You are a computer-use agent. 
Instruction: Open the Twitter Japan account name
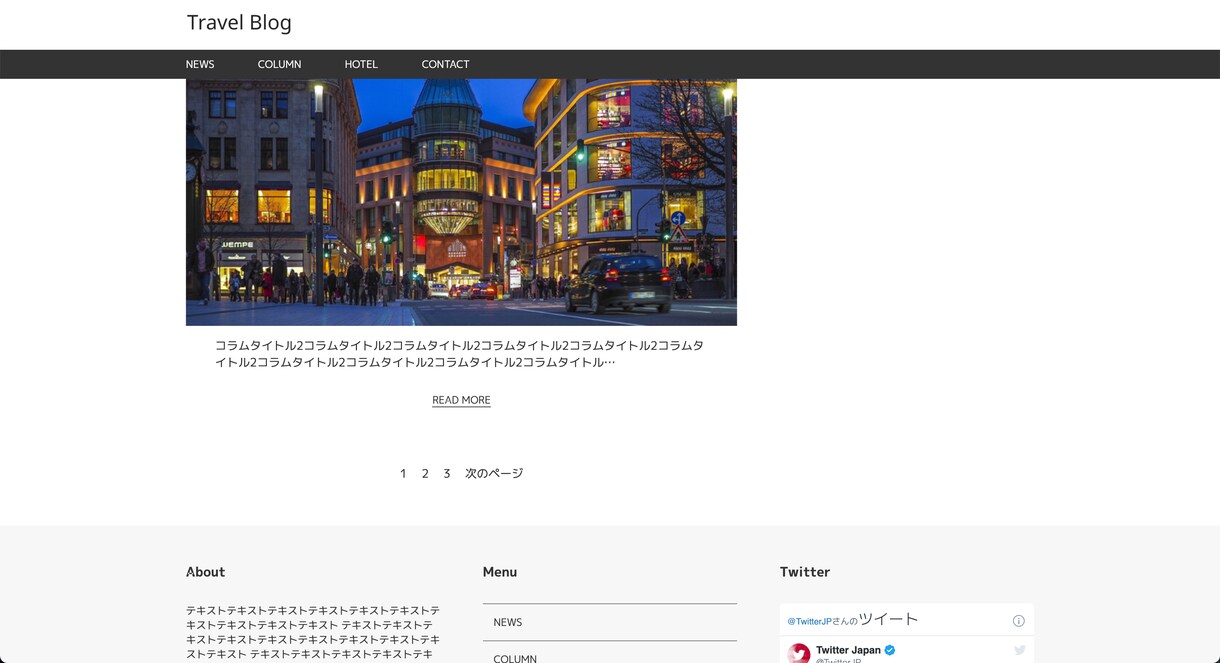(848, 650)
